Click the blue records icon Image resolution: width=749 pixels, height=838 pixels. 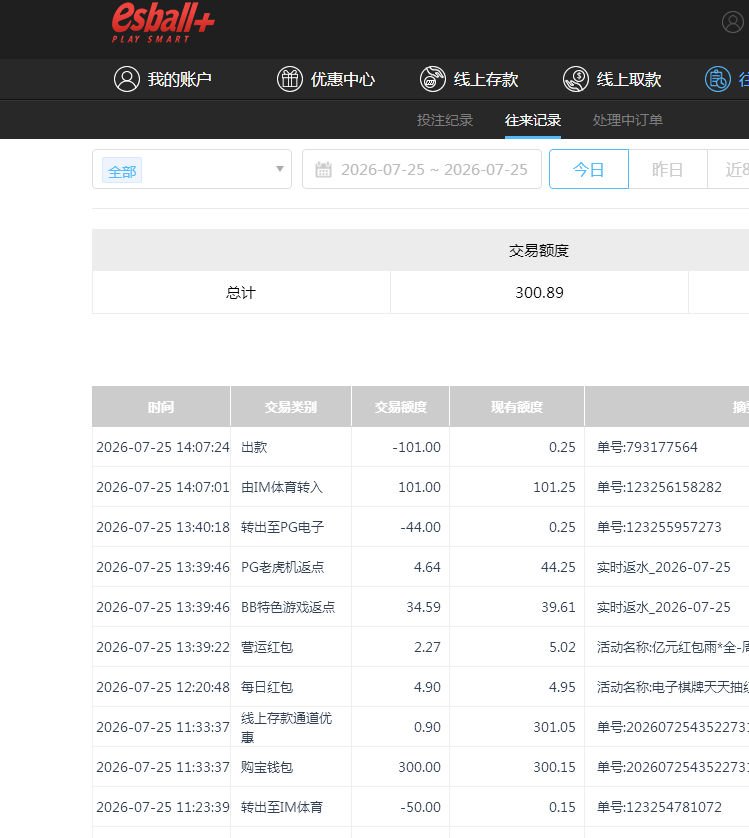coord(718,79)
